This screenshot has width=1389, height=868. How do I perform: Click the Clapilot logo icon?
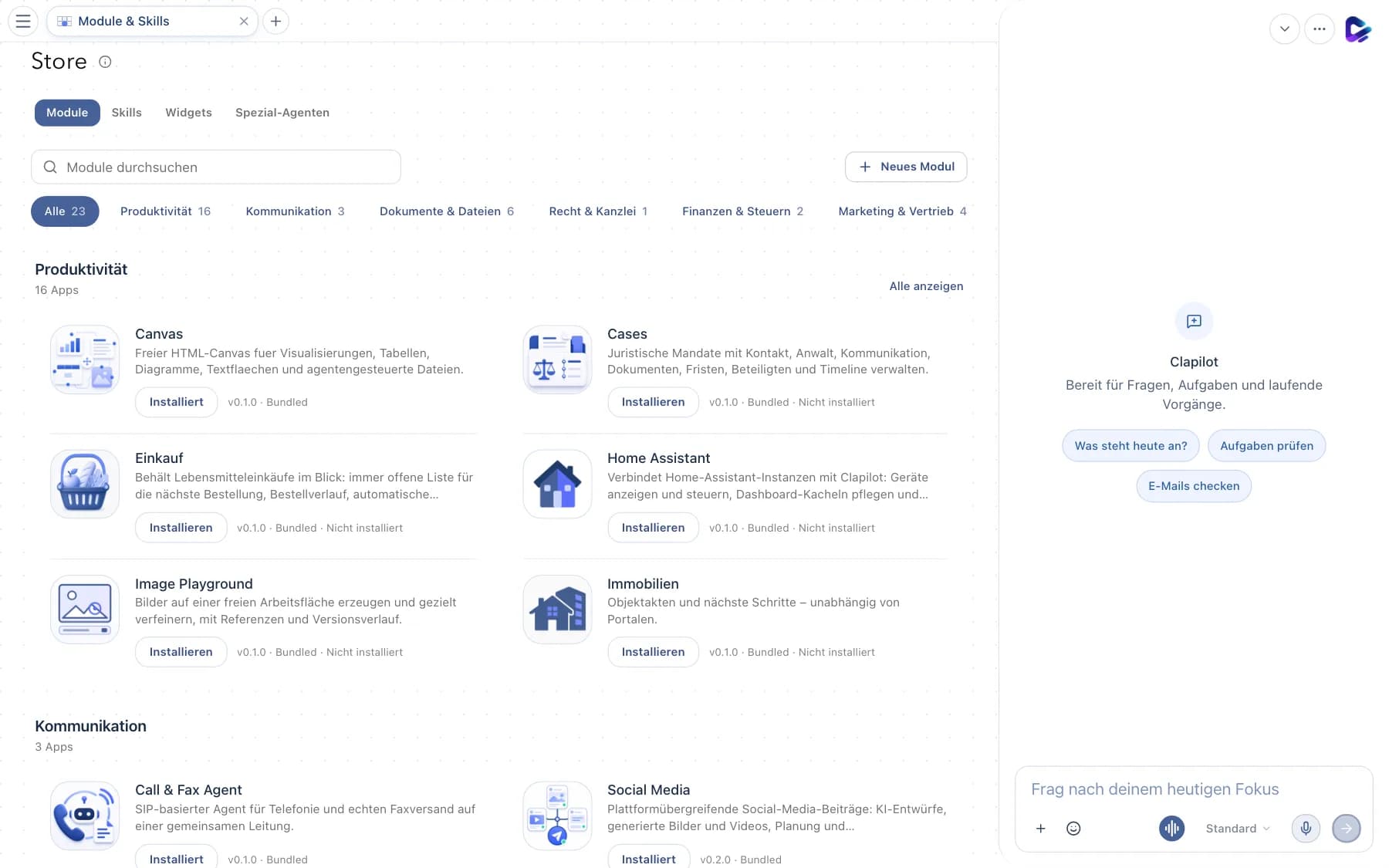(x=1357, y=29)
